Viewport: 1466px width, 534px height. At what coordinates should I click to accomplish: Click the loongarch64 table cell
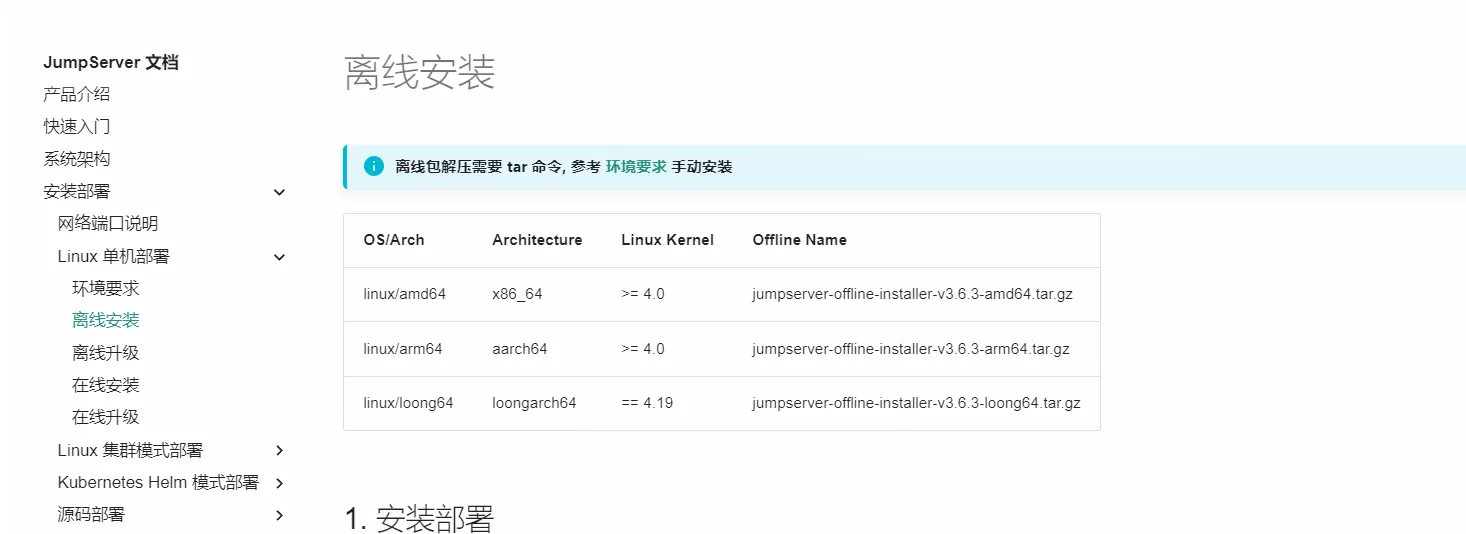(534, 403)
